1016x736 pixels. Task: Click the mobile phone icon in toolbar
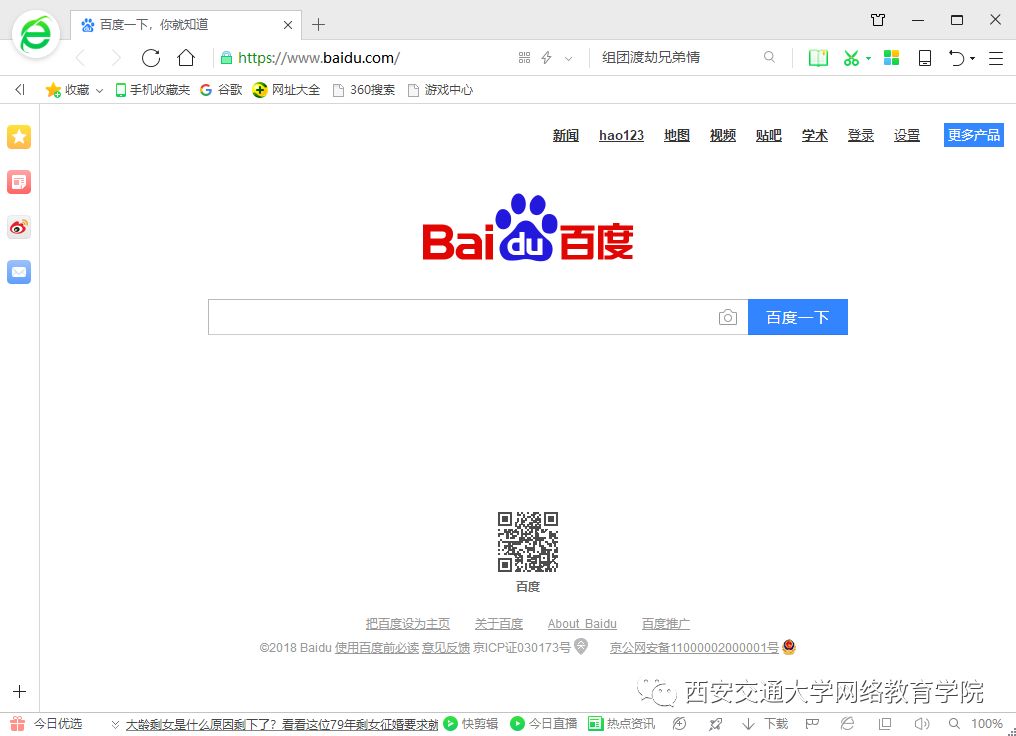click(925, 58)
